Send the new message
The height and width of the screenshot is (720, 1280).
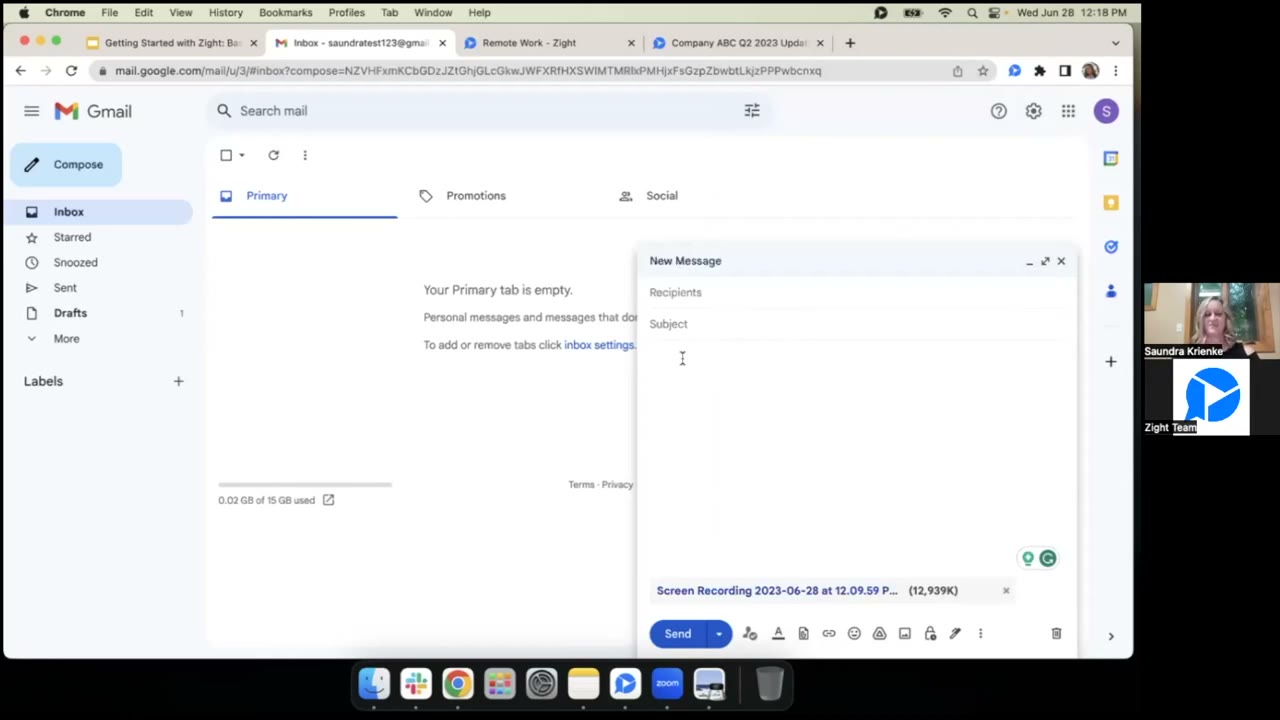point(677,634)
